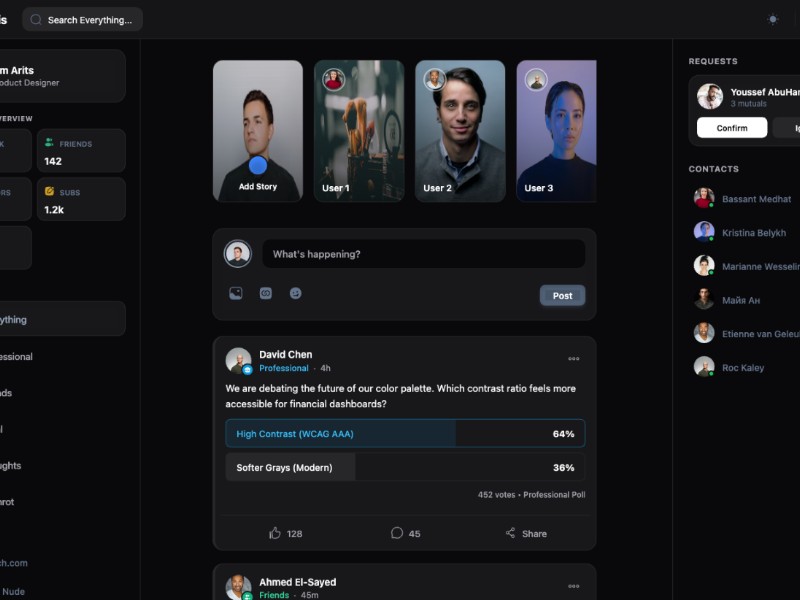Toggle the light/dark theme sun icon

772,19
